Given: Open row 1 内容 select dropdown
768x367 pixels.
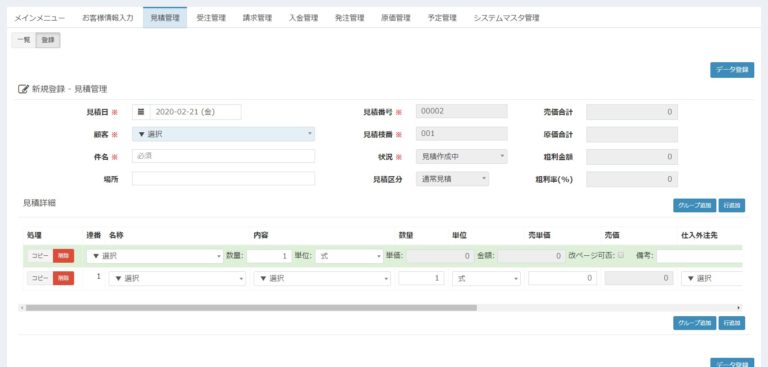Looking at the screenshot, I should click(x=322, y=278).
